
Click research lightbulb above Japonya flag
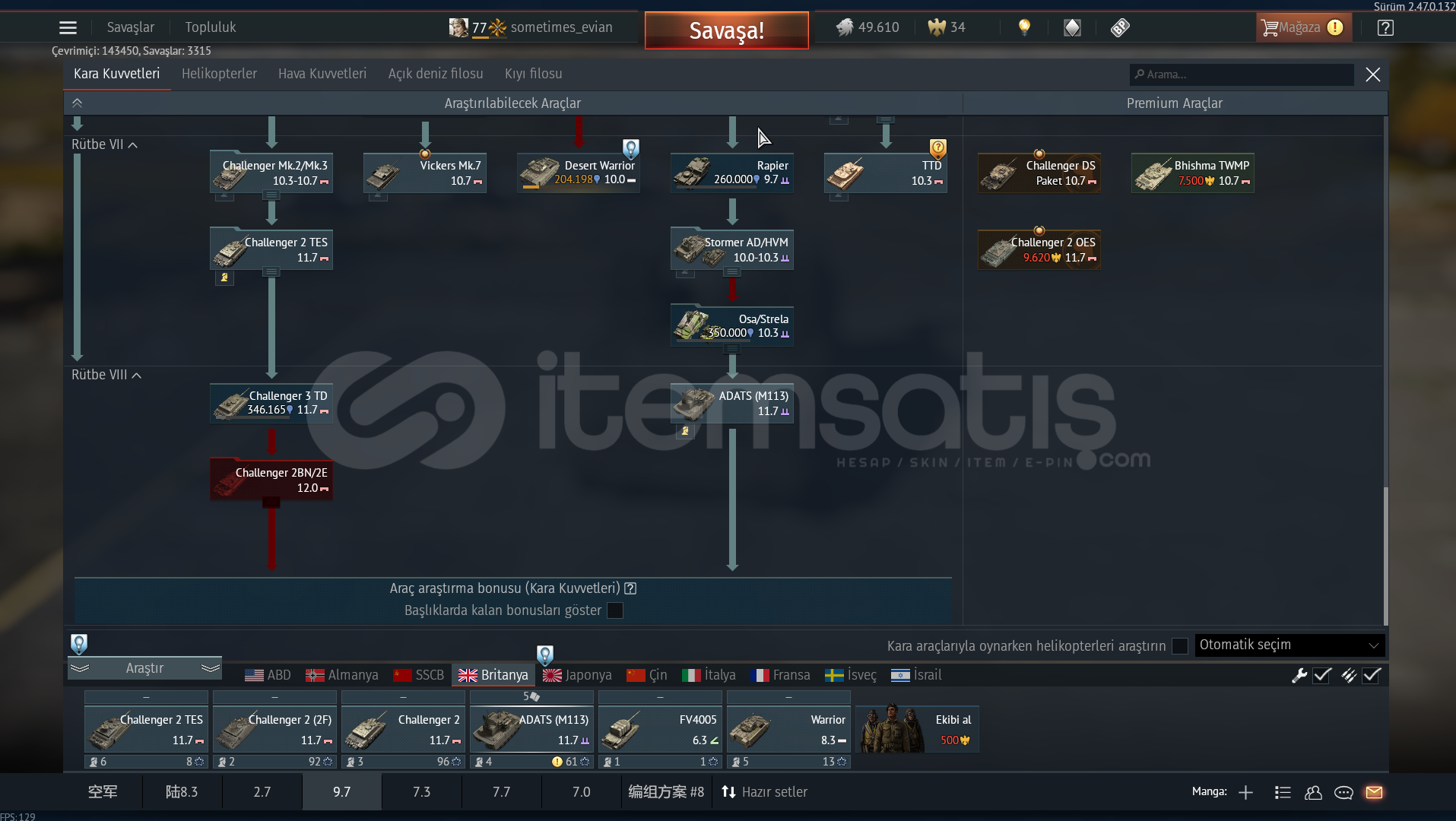click(x=544, y=655)
